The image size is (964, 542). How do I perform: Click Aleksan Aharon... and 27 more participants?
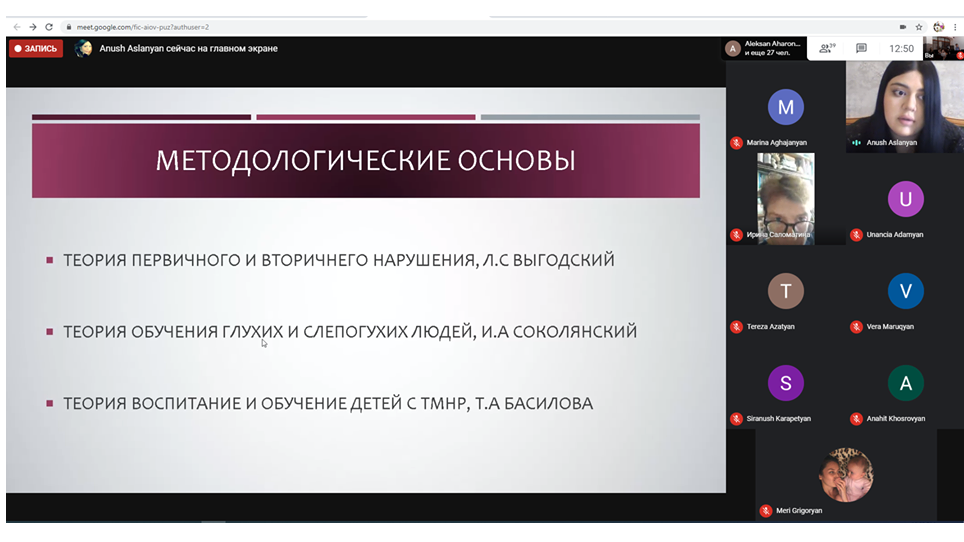point(765,48)
